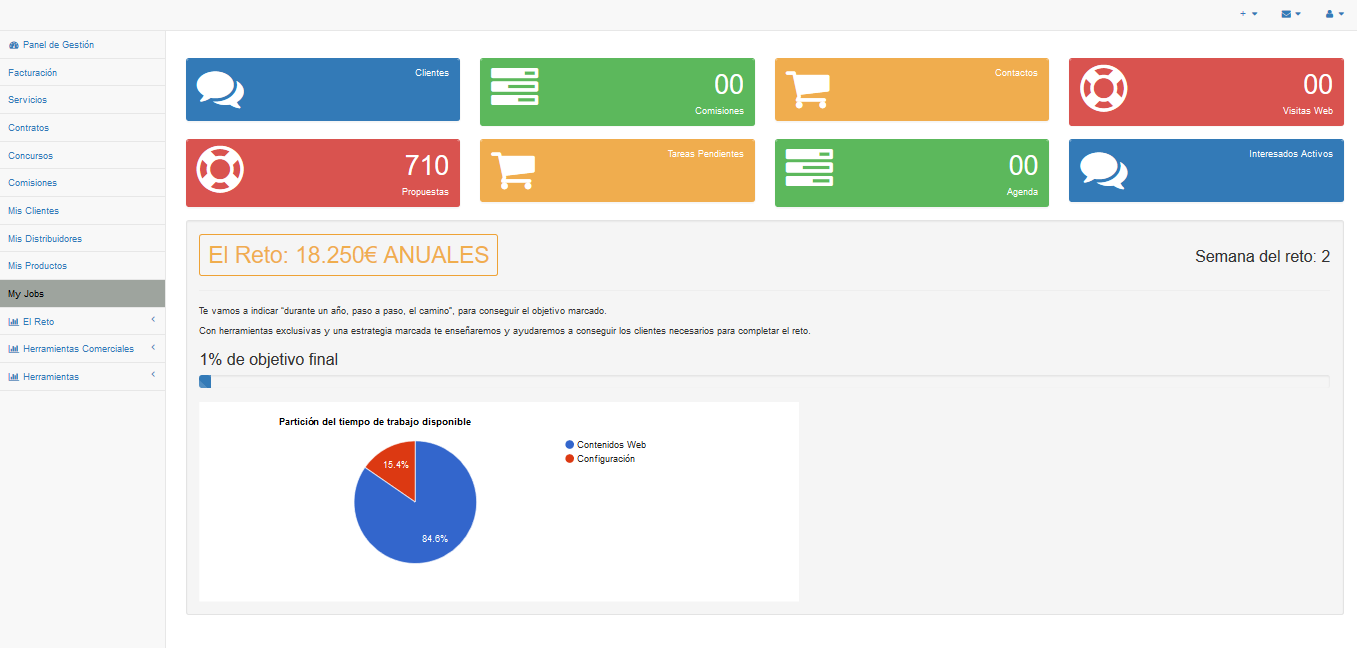1357x648 pixels.
Task: Open the plus add-new dropdown
Action: coord(1248,14)
